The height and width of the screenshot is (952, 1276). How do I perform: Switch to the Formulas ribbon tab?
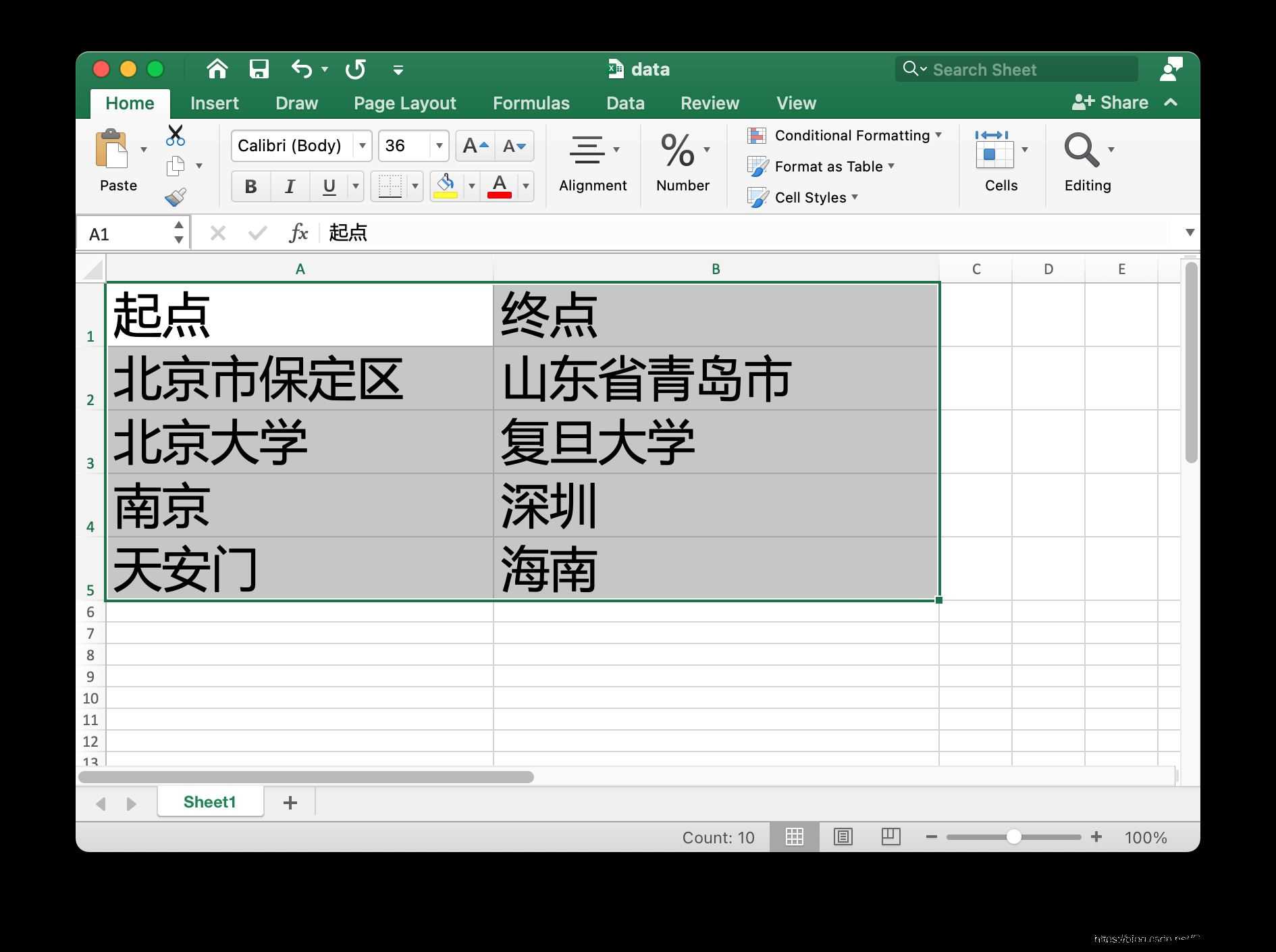tap(531, 103)
